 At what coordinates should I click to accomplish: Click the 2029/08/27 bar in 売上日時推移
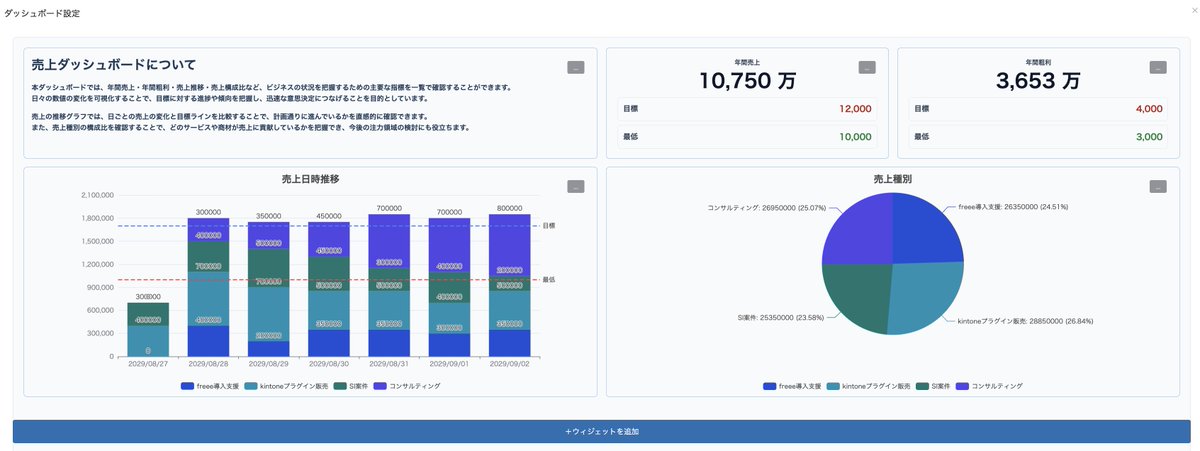[x=148, y=329]
